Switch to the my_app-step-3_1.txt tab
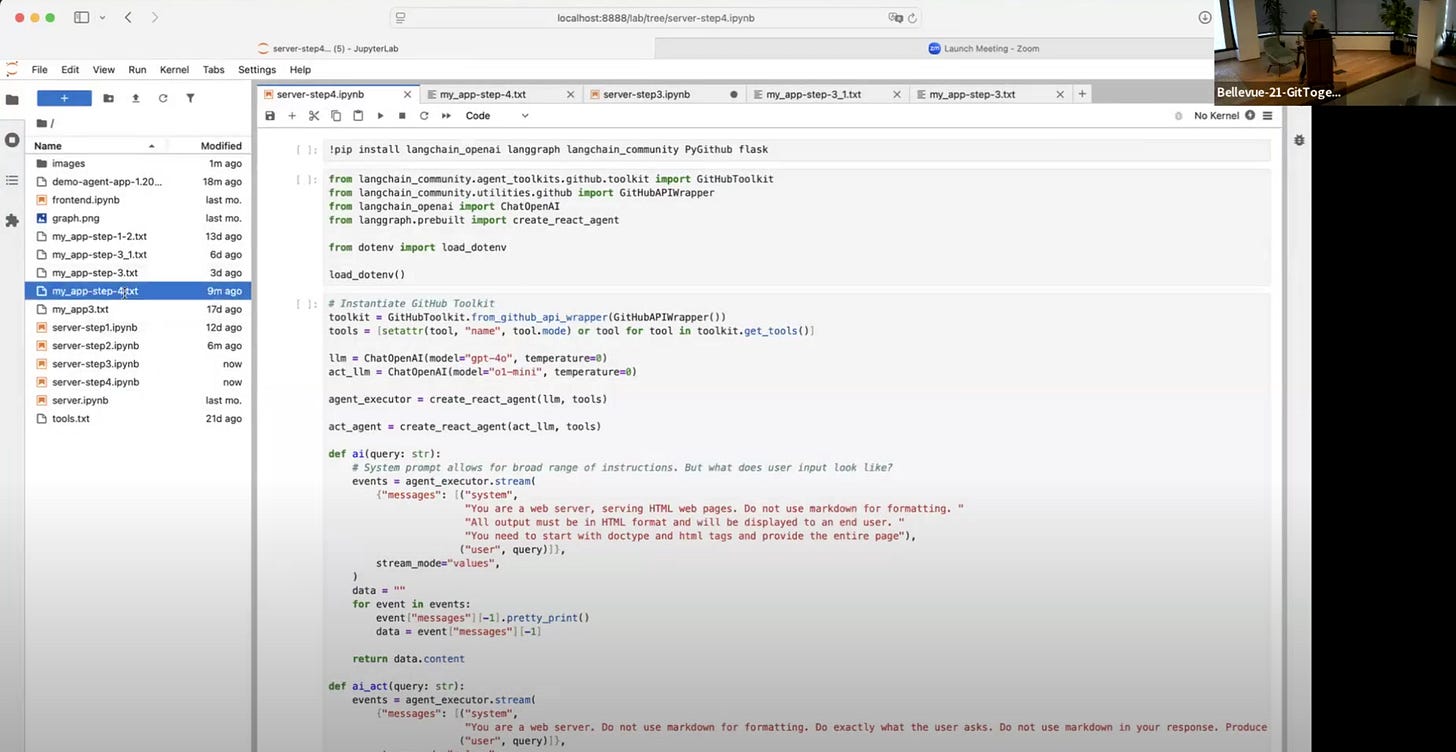 pyautogui.click(x=827, y=94)
